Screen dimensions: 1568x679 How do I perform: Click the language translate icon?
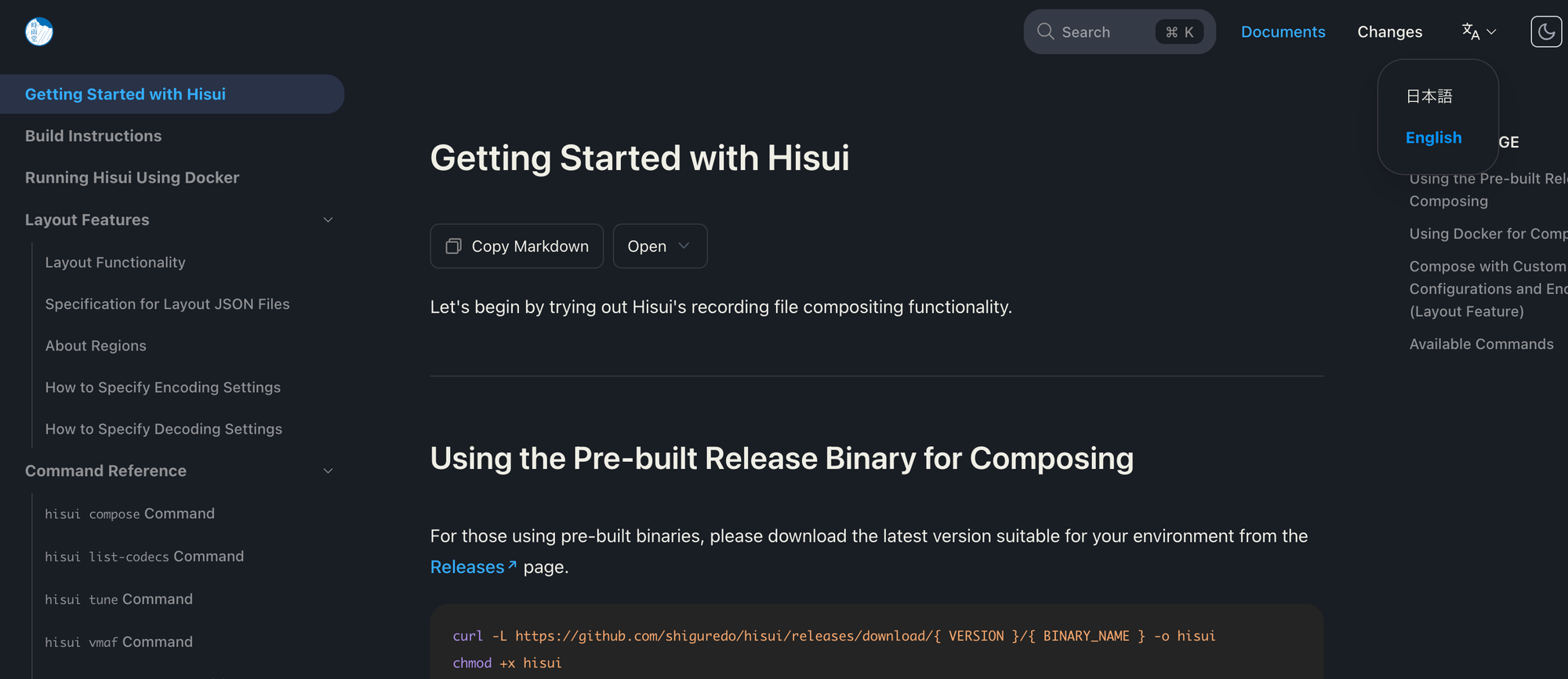pos(1471,31)
